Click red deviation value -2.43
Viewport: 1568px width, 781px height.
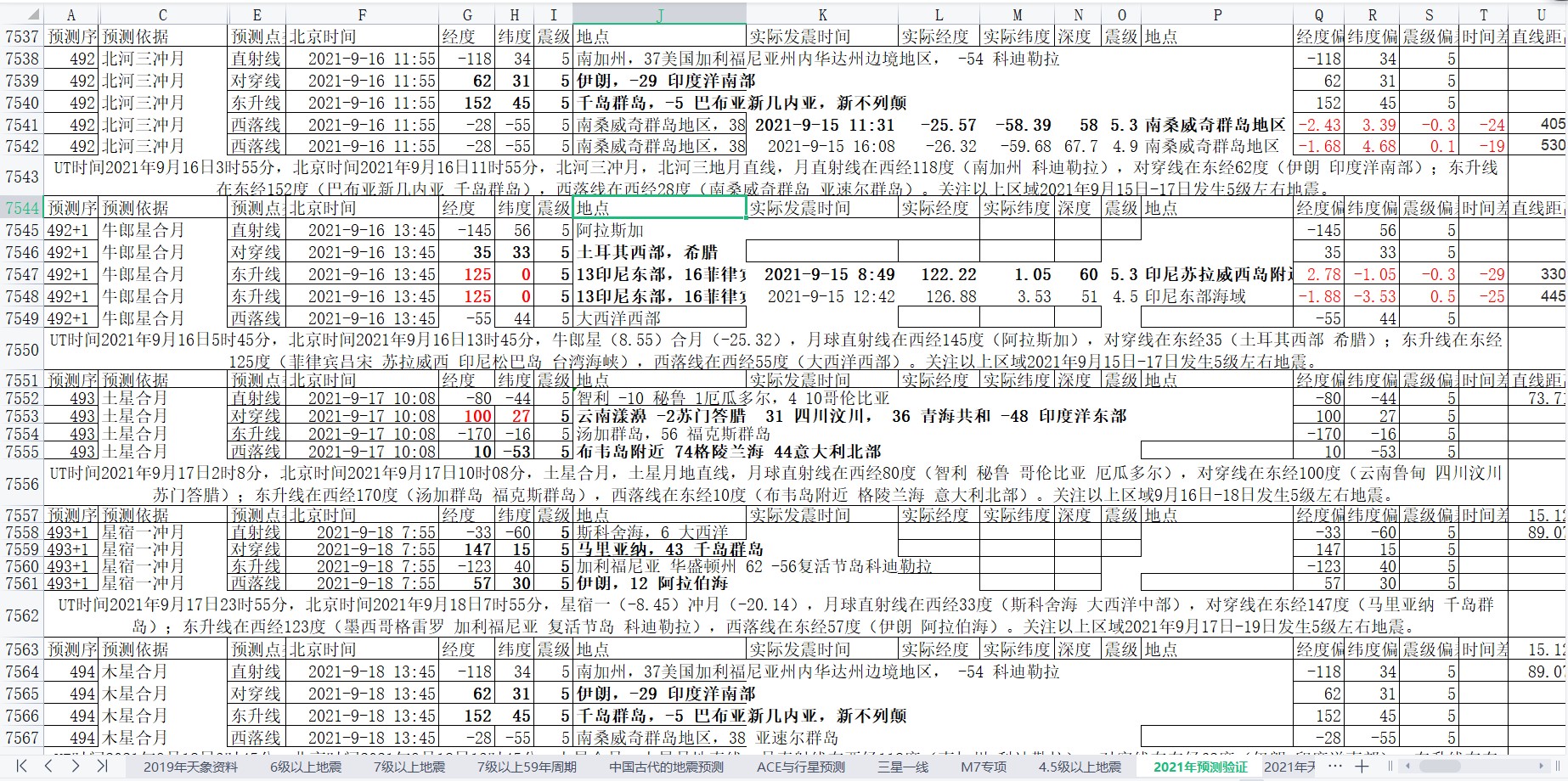point(1319,125)
